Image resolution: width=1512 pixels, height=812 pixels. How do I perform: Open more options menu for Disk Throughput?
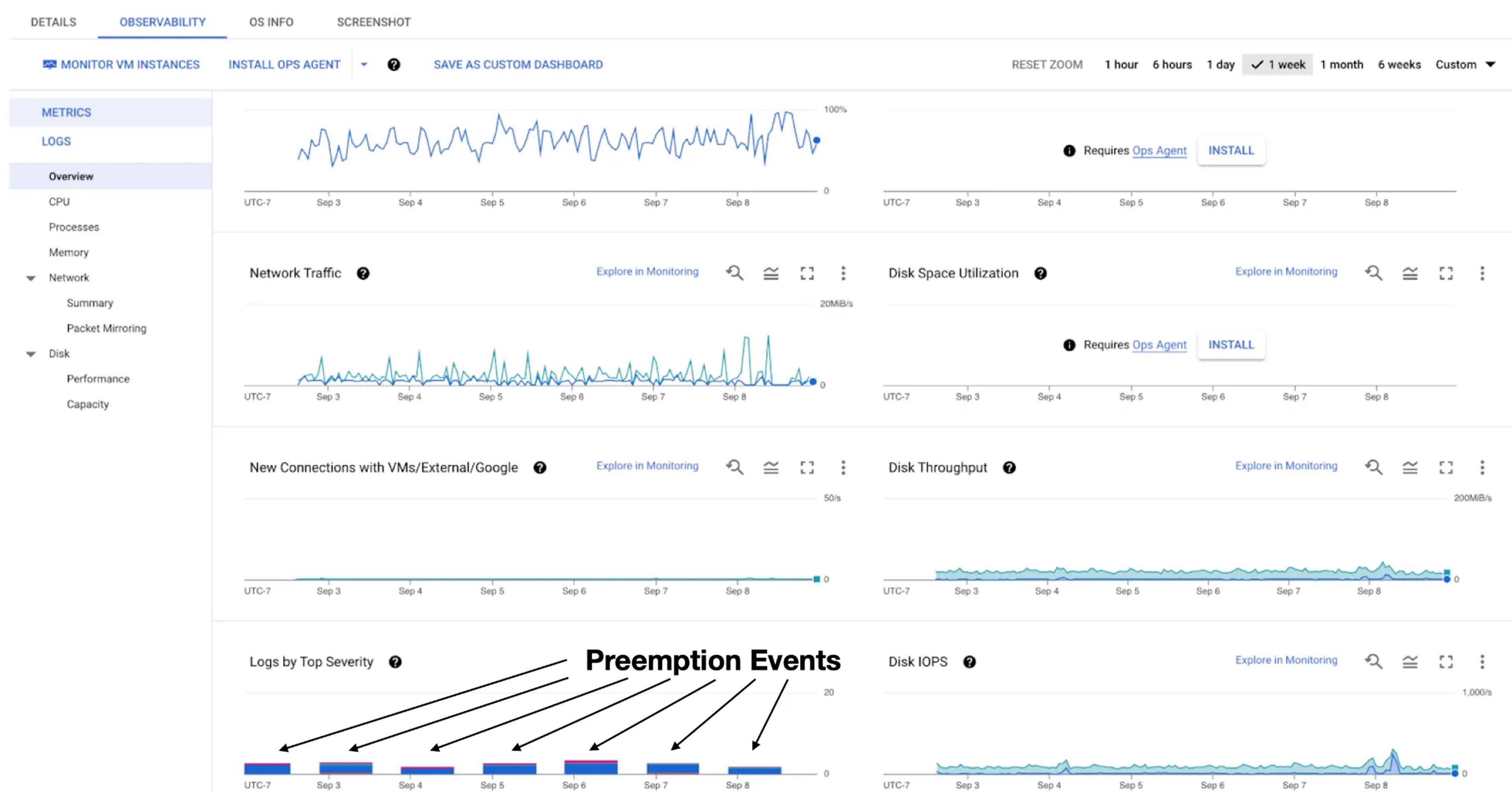(1481, 467)
